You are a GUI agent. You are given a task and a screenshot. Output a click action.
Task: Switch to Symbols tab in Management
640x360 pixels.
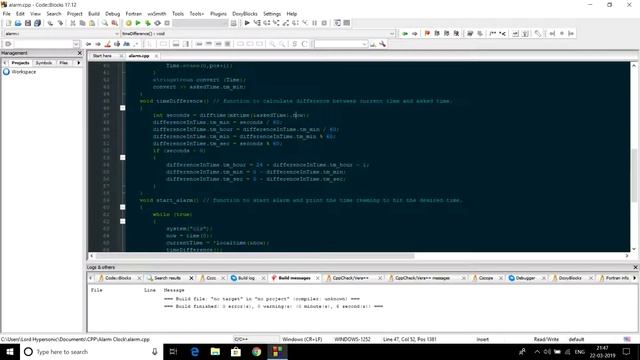pos(44,63)
